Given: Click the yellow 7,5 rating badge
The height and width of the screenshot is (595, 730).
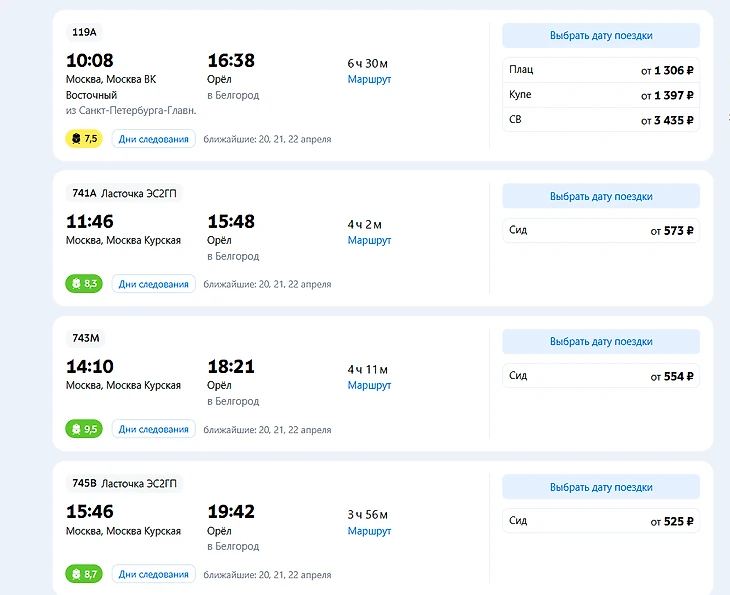Looking at the screenshot, I should tap(84, 139).
